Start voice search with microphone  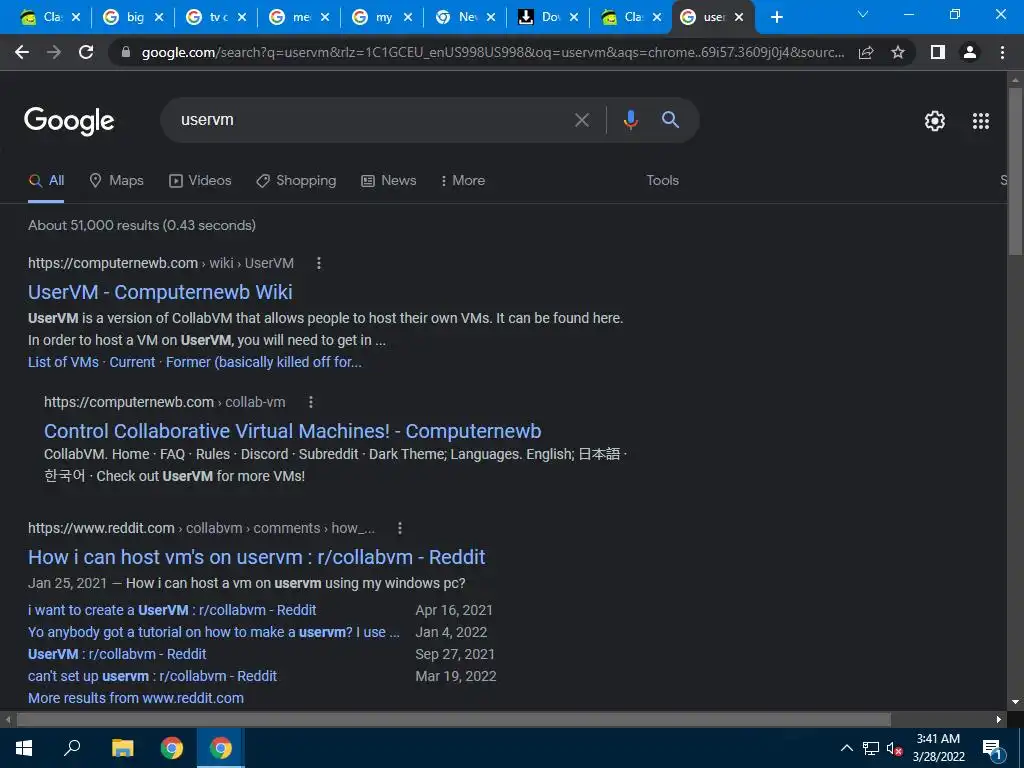pyautogui.click(x=630, y=120)
